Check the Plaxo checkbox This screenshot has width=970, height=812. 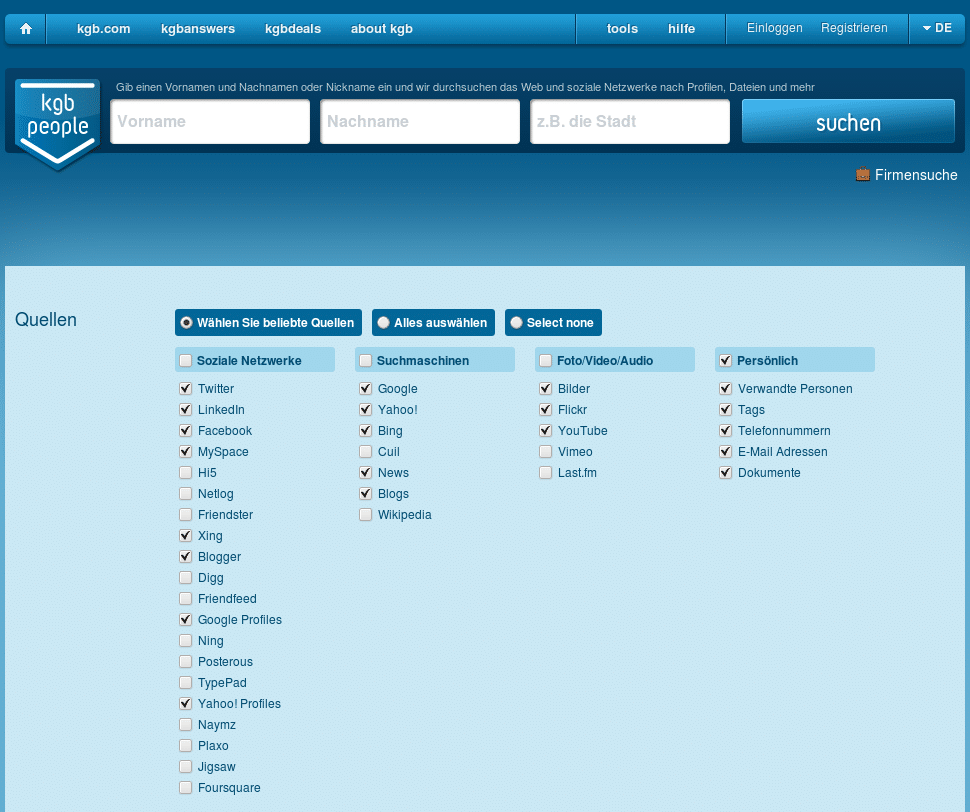coord(186,746)
